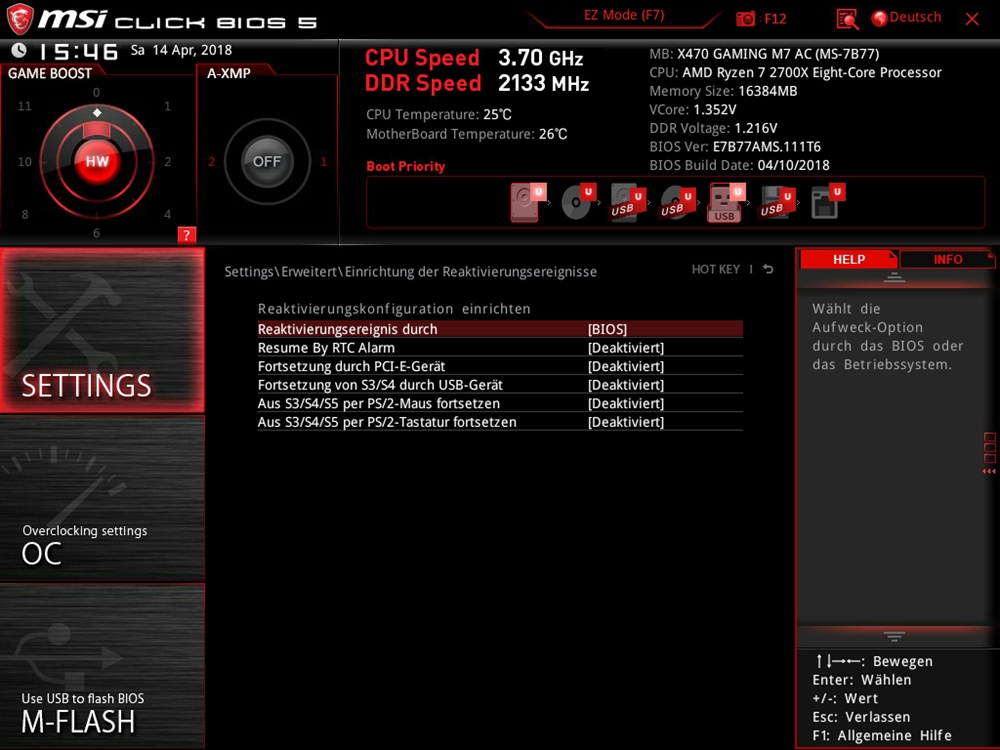Click the screenshot camera icon (F12)

(x=746, y=19)
